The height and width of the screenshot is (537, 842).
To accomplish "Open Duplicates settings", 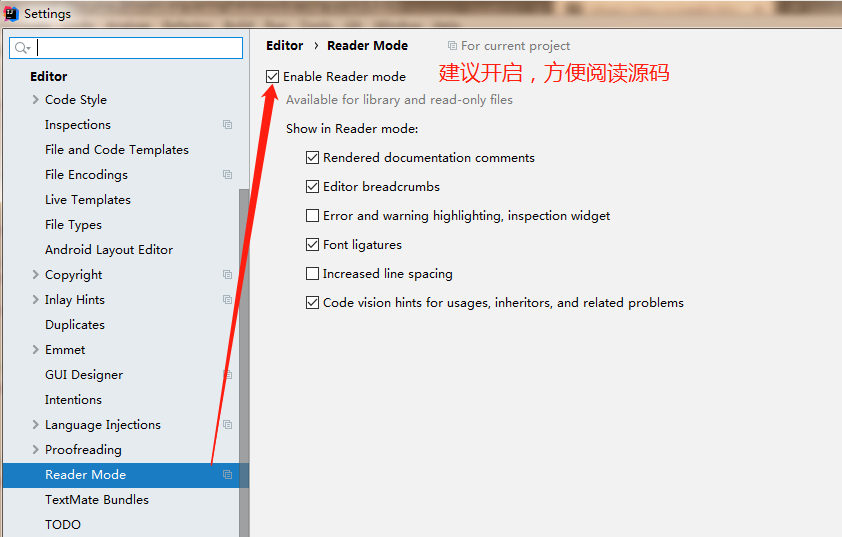I will coord(75,325).
